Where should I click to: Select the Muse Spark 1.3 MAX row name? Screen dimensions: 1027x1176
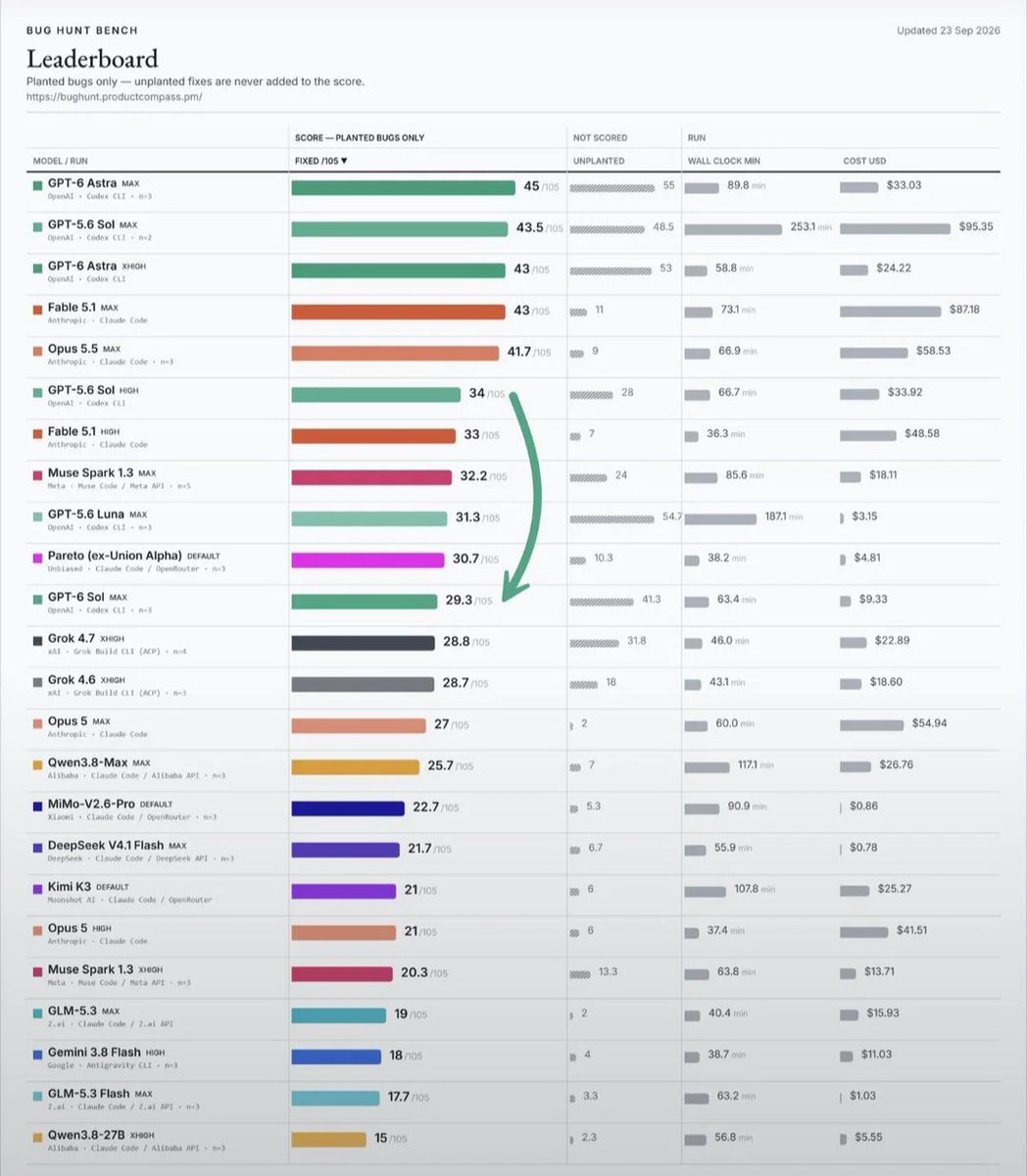pos(102,472)
